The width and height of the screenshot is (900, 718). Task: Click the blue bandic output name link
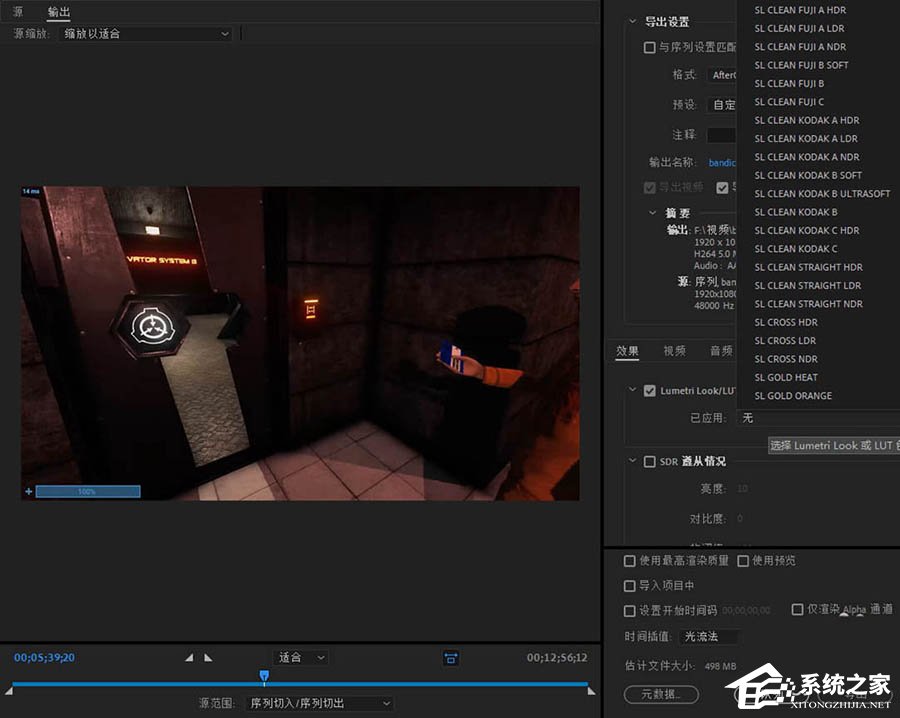pyautogui.click(x=722, y=163)
